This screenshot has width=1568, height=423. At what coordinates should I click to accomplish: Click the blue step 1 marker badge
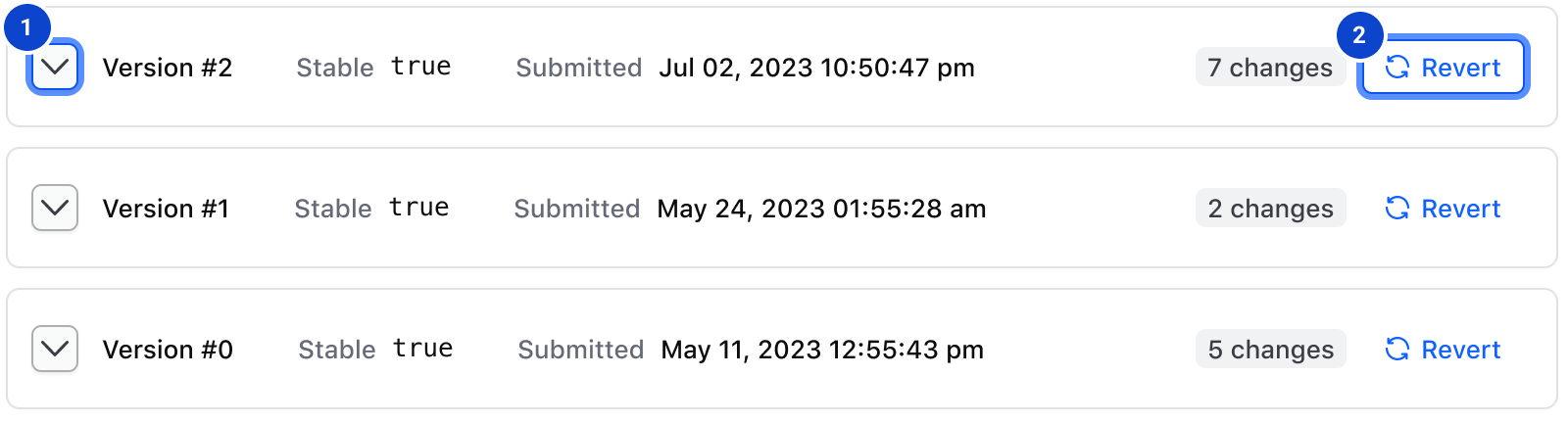click(x=26, y=27)
